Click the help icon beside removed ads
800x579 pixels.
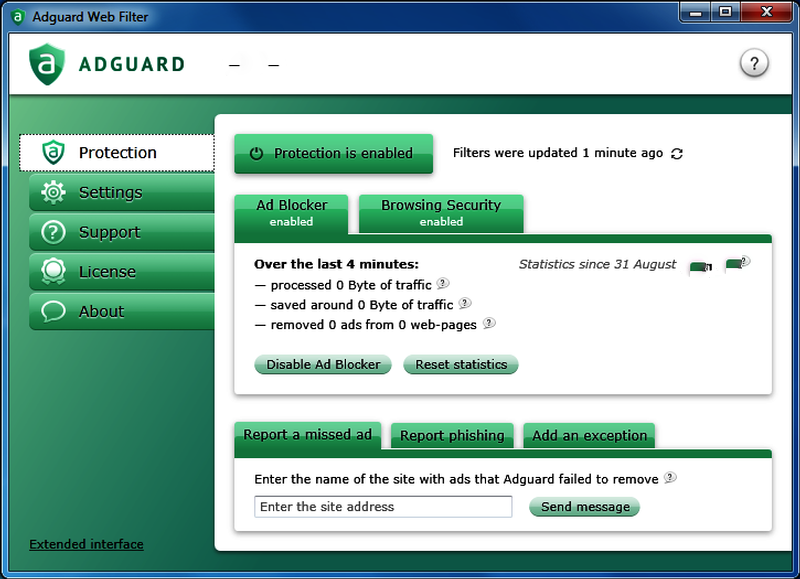point(489,323)
